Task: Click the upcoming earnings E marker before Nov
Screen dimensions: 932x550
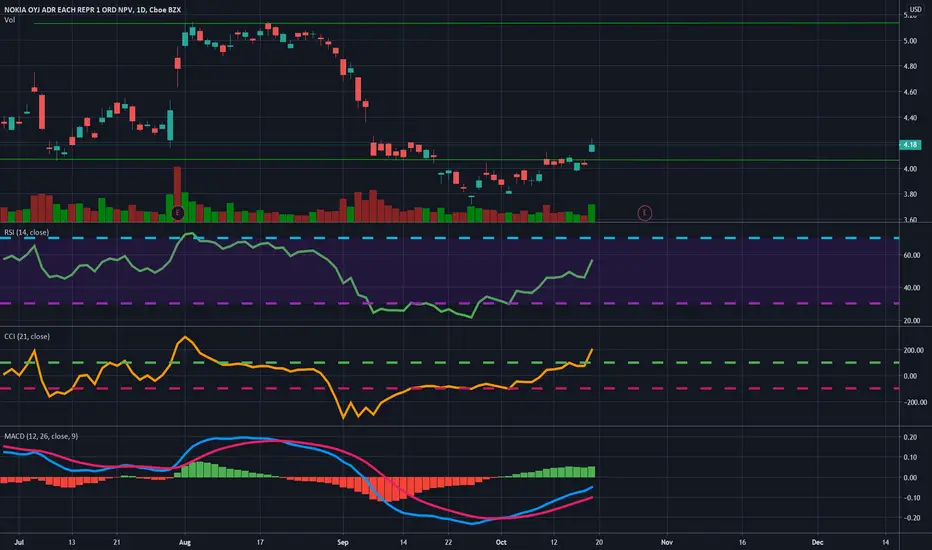Action: point(644,213)
